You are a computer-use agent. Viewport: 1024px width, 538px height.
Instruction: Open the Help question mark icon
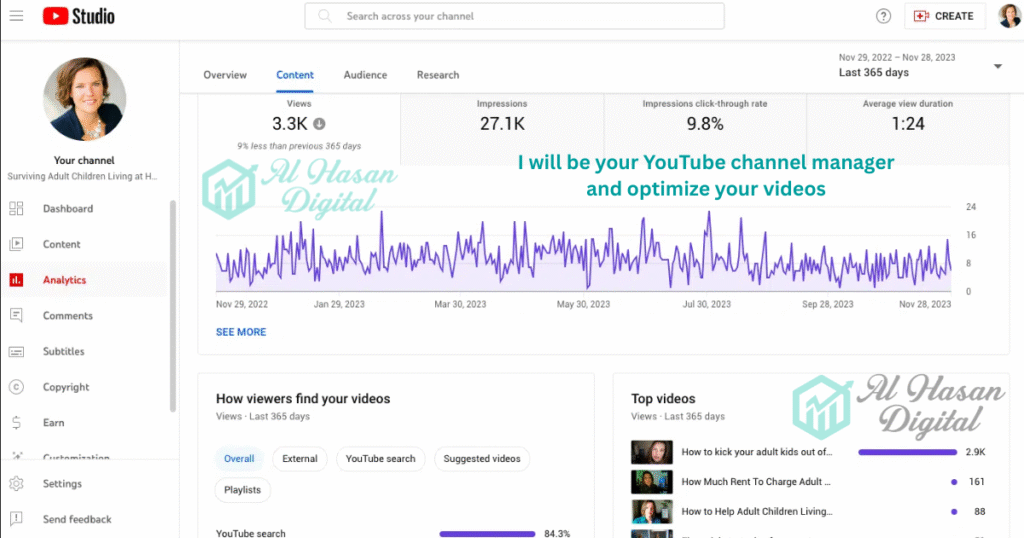883,16
